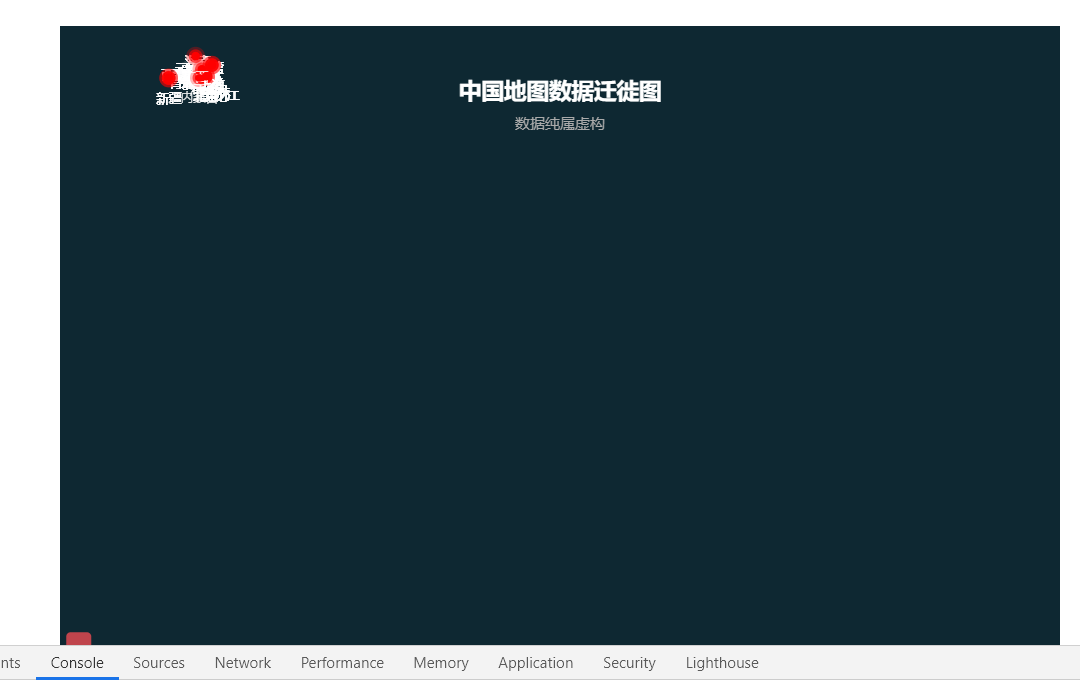Click the subtitle 数据纯属虚构

tap(560, 124)
